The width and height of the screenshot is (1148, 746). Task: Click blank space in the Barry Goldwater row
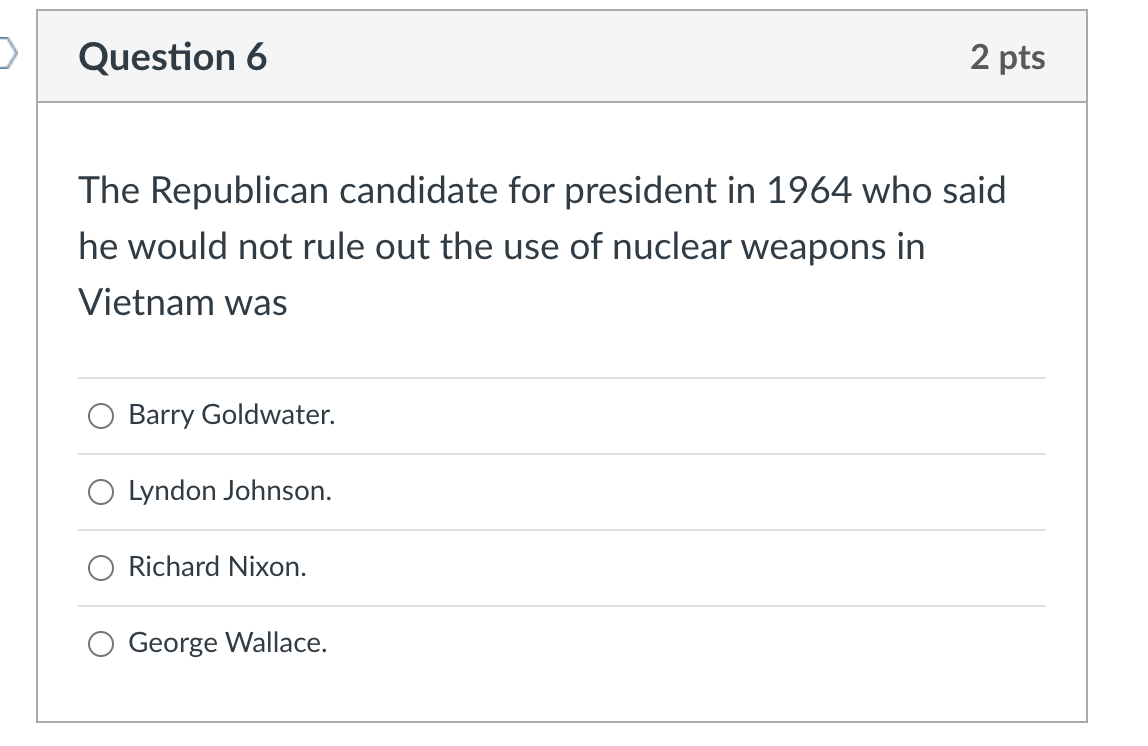tap(688, 416)
